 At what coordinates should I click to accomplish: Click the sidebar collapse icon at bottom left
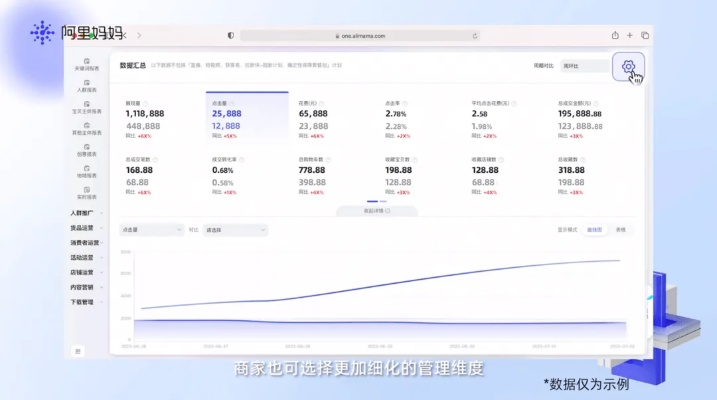[x=78, y=350]
